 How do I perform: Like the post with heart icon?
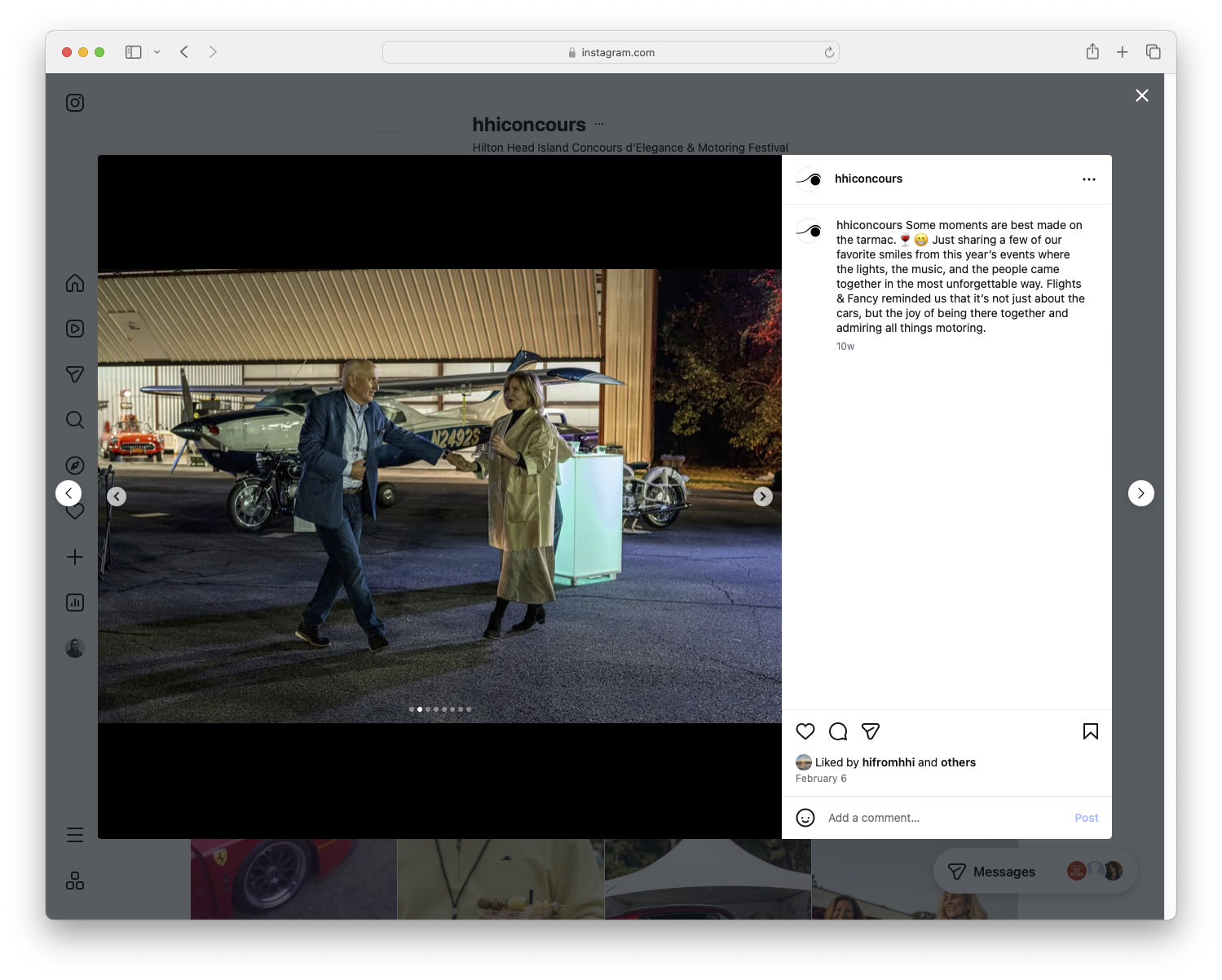805,731
